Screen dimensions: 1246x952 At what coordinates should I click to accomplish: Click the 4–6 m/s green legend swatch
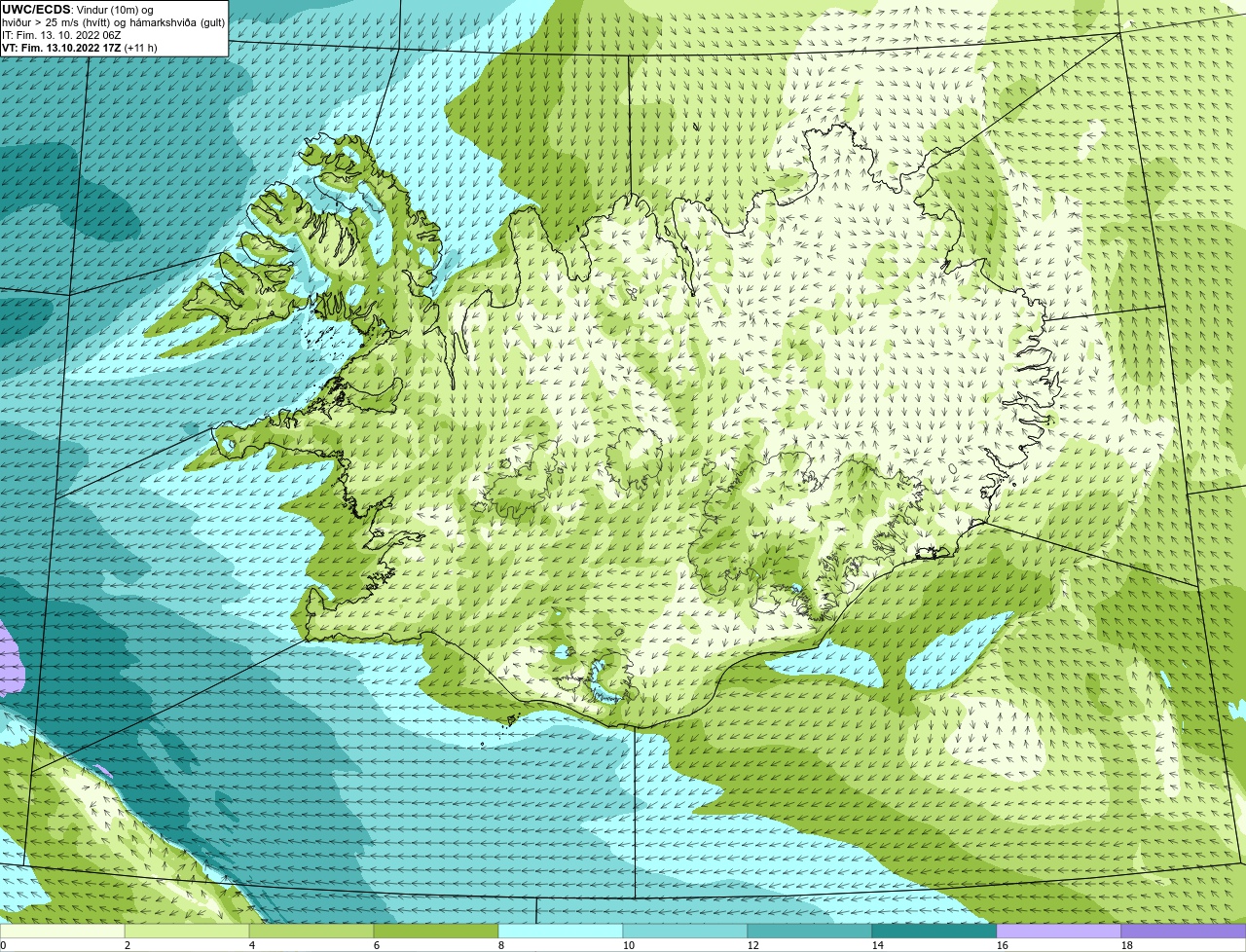point(311,931)
